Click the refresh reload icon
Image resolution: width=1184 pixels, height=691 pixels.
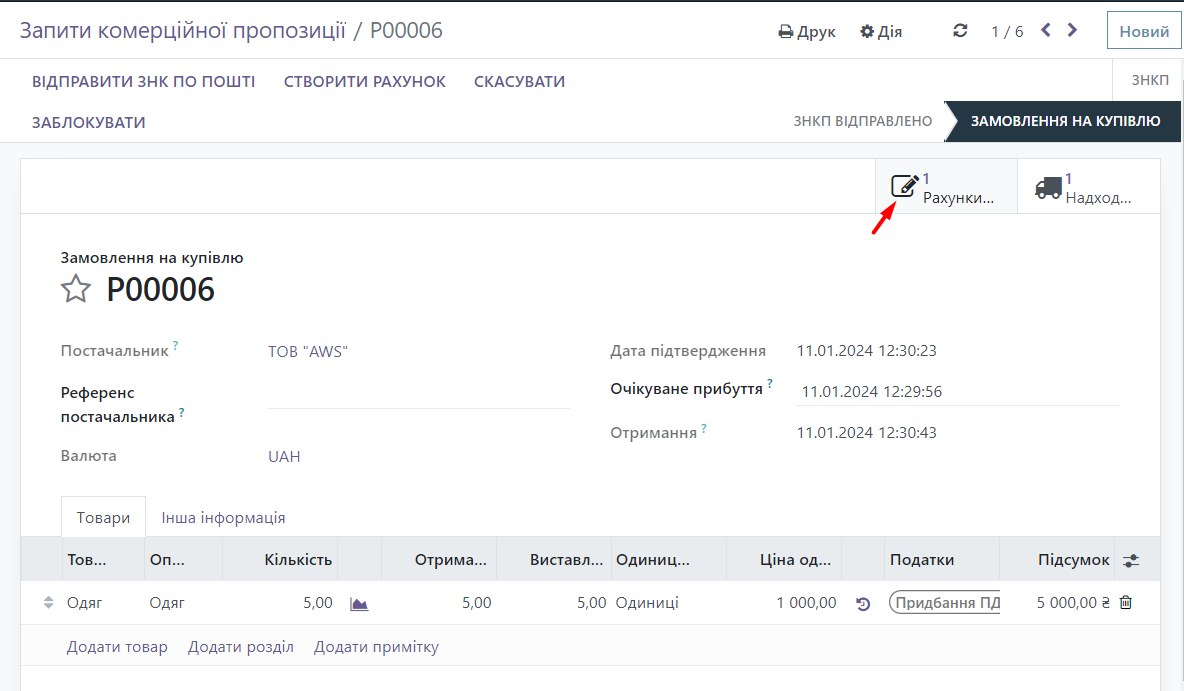960,31
